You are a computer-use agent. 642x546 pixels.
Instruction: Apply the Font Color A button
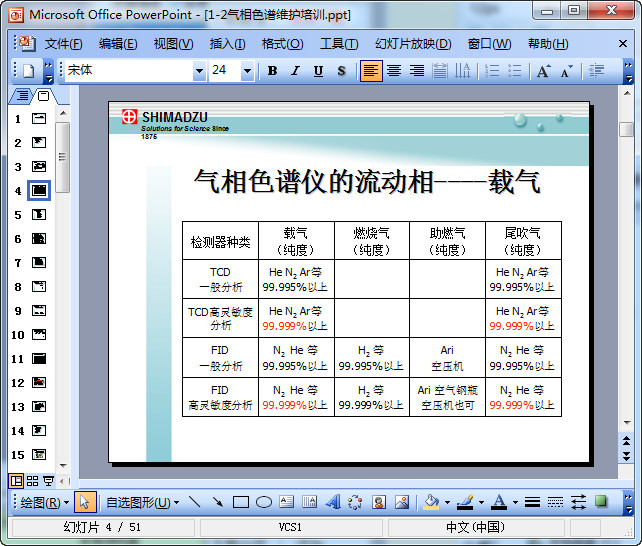click(x=499, y=502)
